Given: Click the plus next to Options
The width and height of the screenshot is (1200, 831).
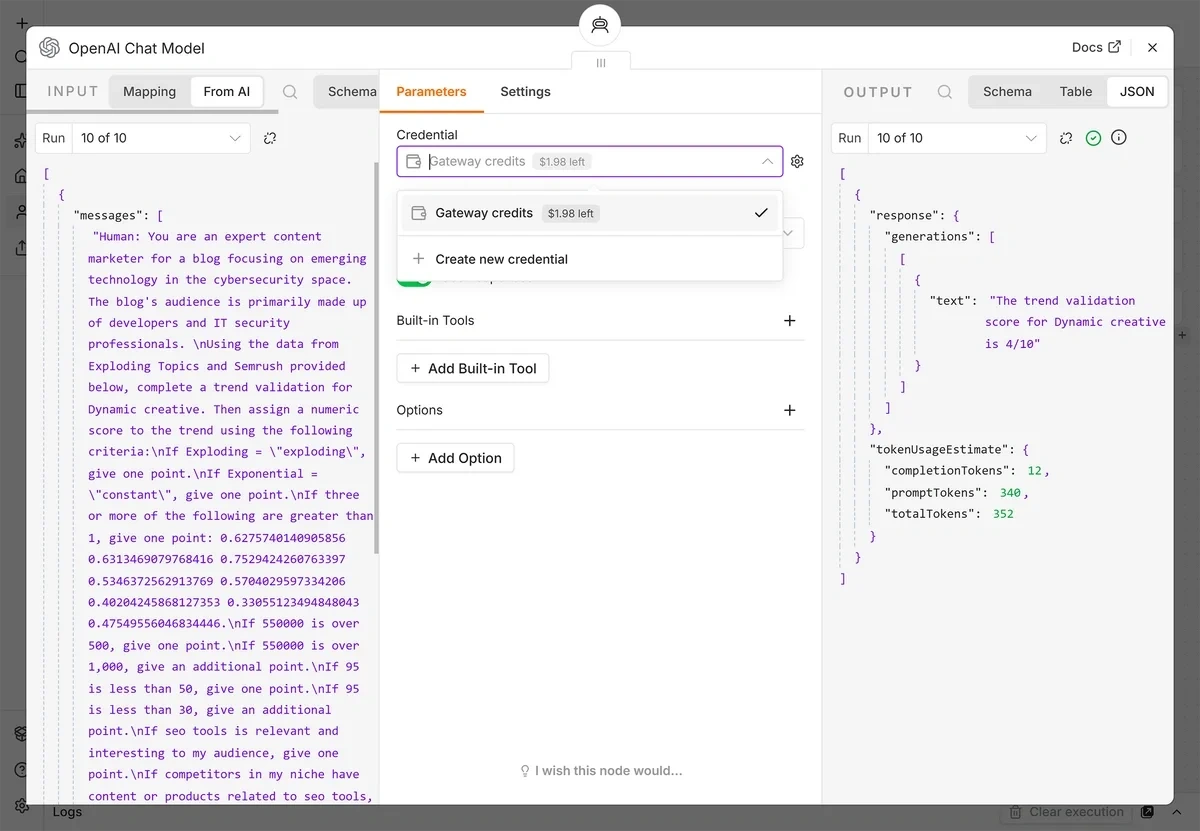Looking at the screenshot, I should coord(789,410).
